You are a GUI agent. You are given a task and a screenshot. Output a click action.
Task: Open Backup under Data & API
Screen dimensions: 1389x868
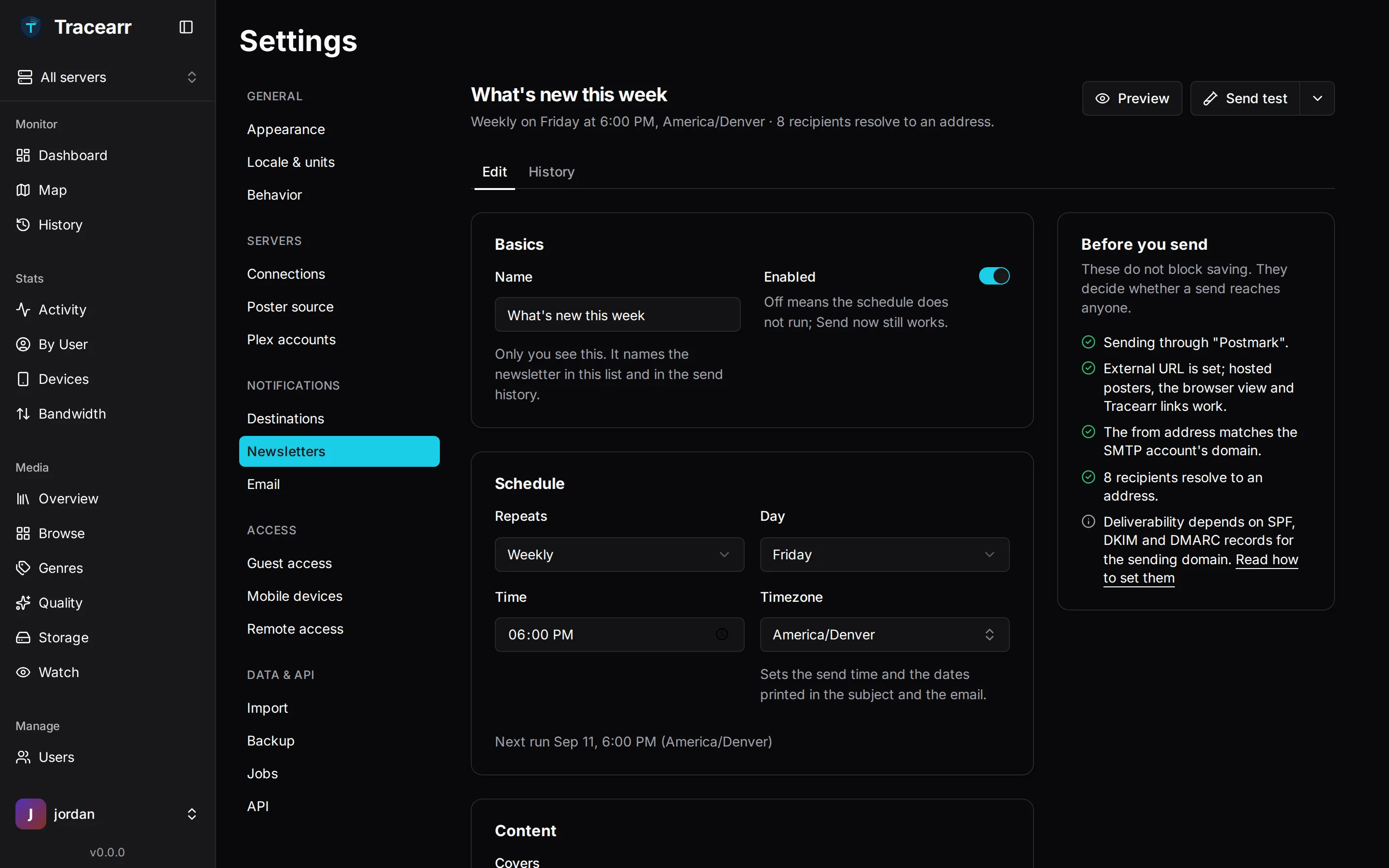(339, 741)
